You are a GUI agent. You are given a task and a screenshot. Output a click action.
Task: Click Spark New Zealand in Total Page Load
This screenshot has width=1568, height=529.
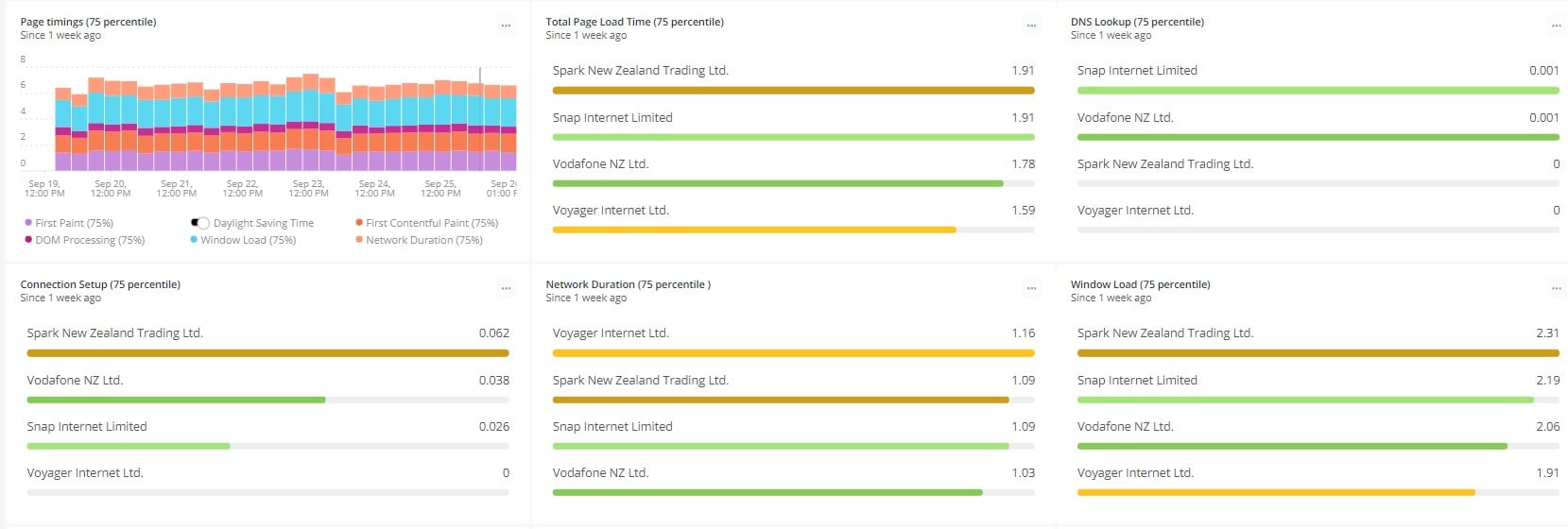(640, 71)
